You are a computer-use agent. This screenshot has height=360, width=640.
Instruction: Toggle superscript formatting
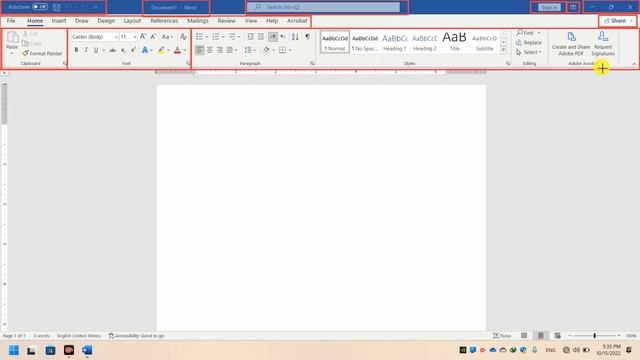[133, 50]
